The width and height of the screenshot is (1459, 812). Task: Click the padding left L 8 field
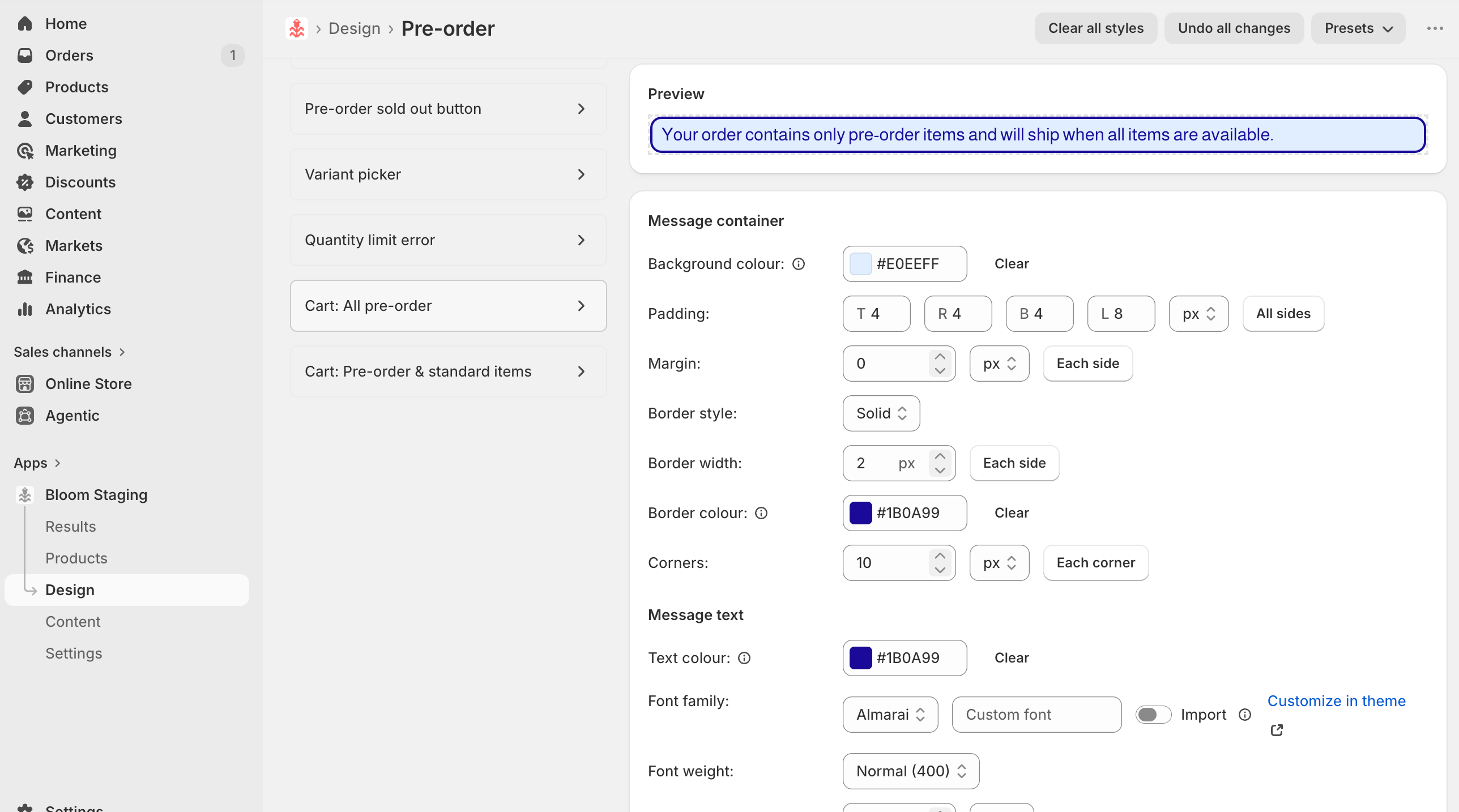tap(1121, 314)
